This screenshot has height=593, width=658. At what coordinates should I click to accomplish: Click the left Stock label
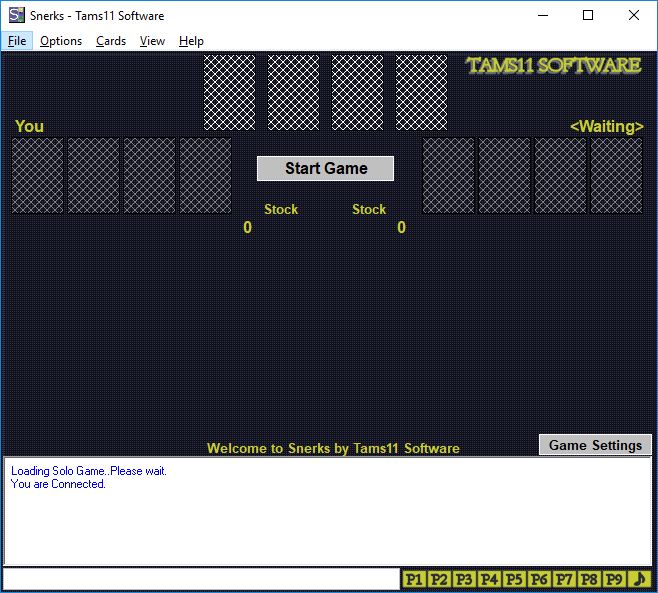click(281, 209)
